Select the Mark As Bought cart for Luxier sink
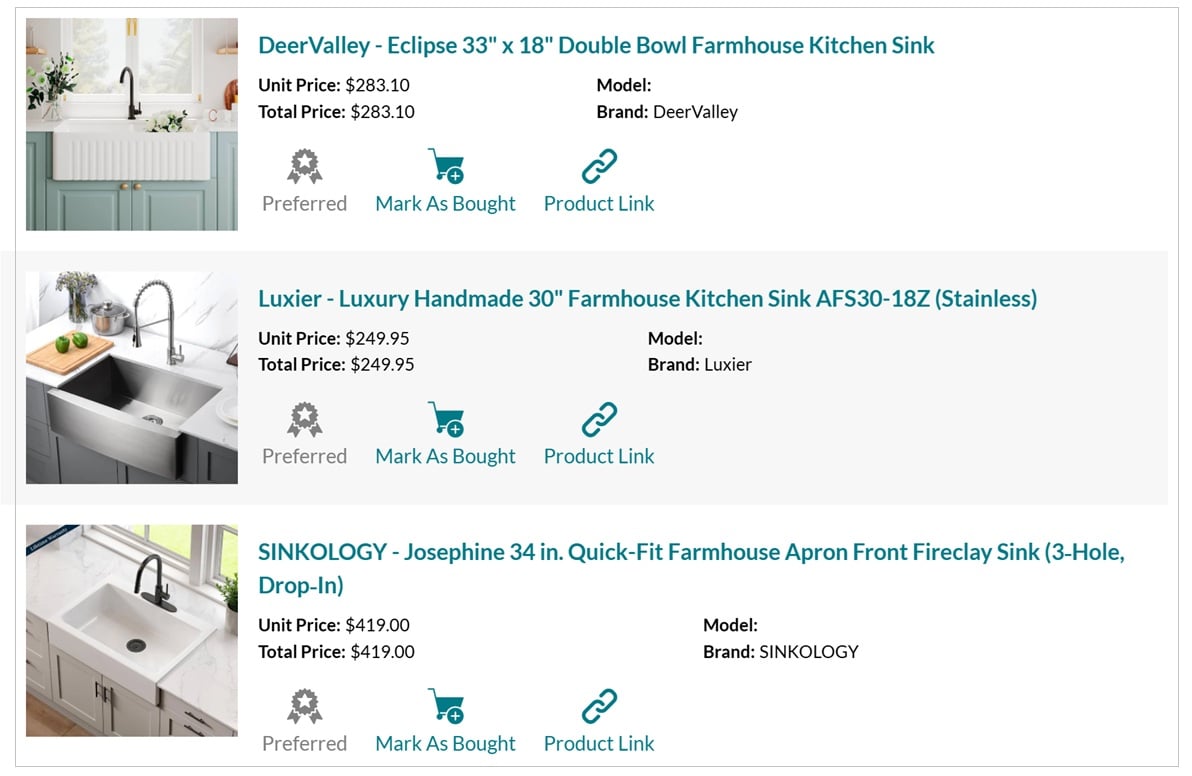 click(x=444, y=418)
